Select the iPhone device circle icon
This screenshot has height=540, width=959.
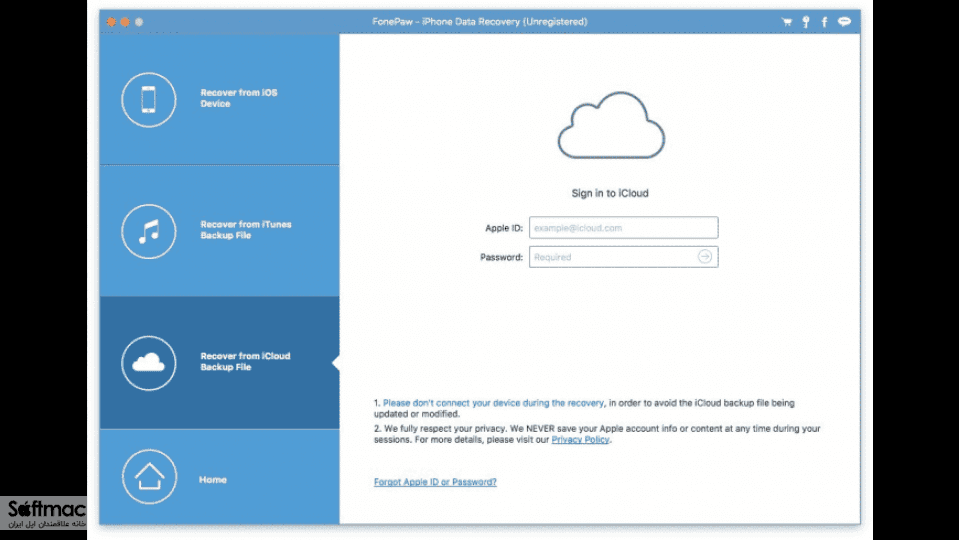149,100
